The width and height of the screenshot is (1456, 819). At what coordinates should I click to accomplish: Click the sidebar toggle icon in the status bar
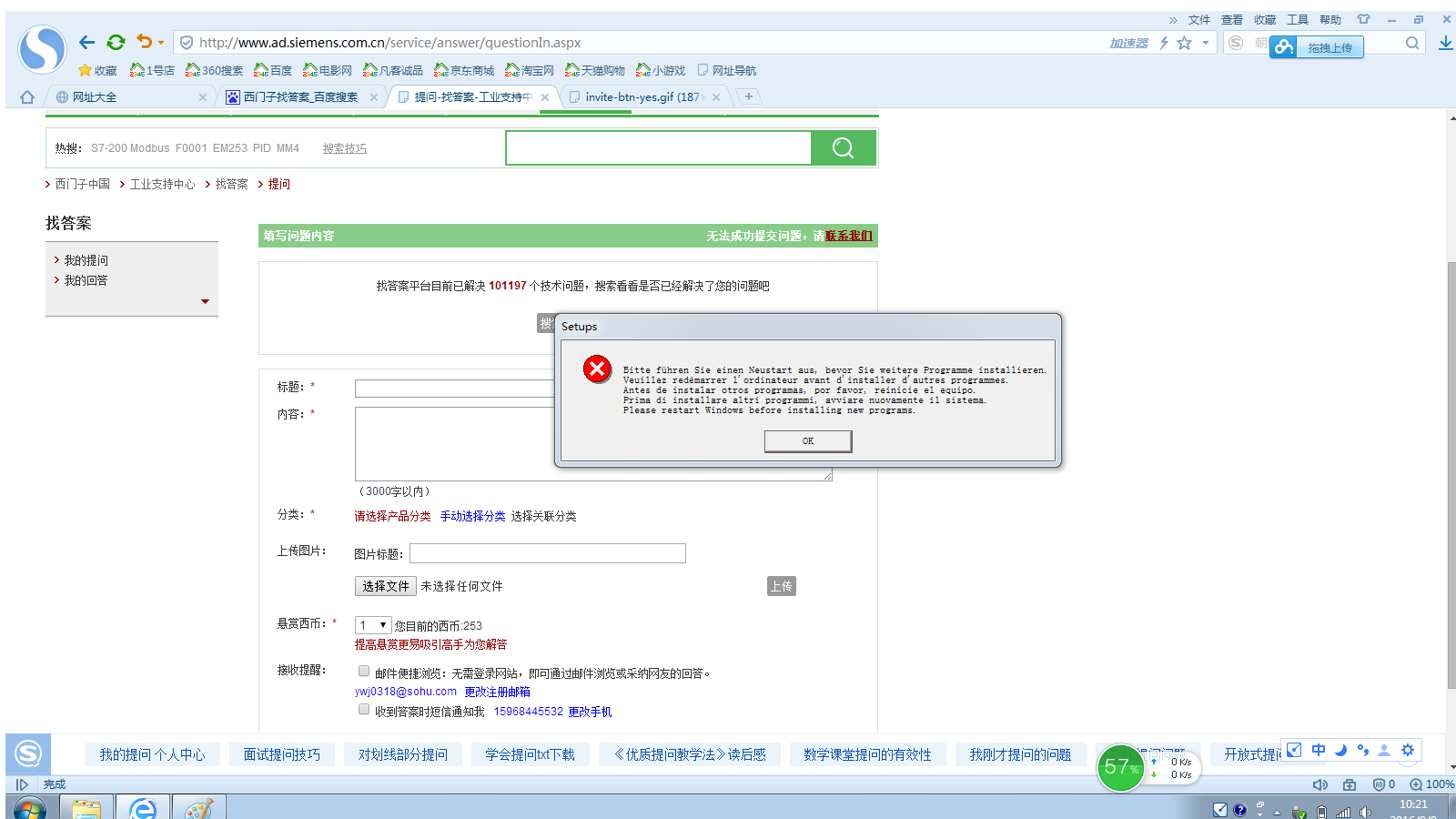[x=22, y=784]
